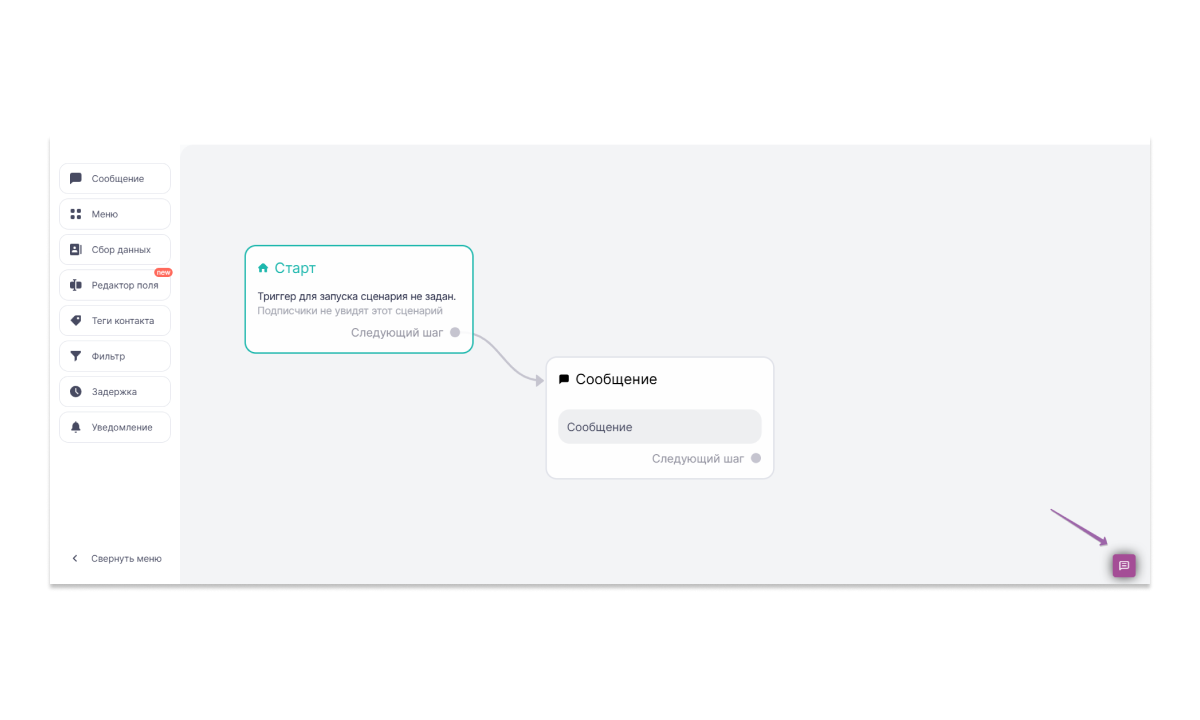Select the Сообщение block header on canvas
Image resolution: width=1200 pixels, height=720 pixels.
(616, 380)
